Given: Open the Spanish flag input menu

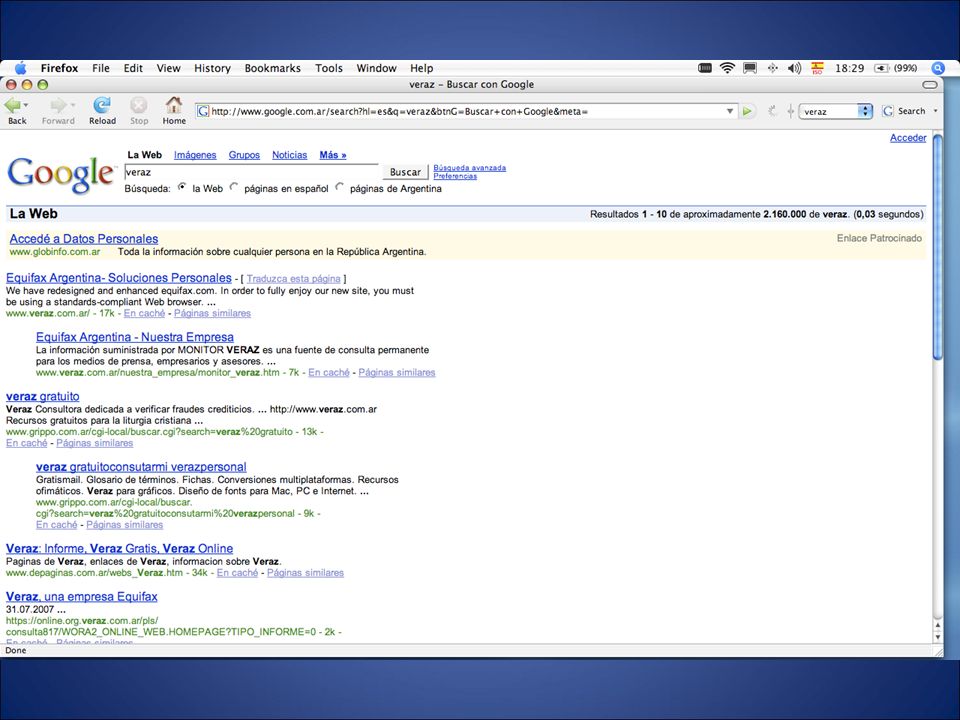Looking at the screenshot, I should coord(817,68).
